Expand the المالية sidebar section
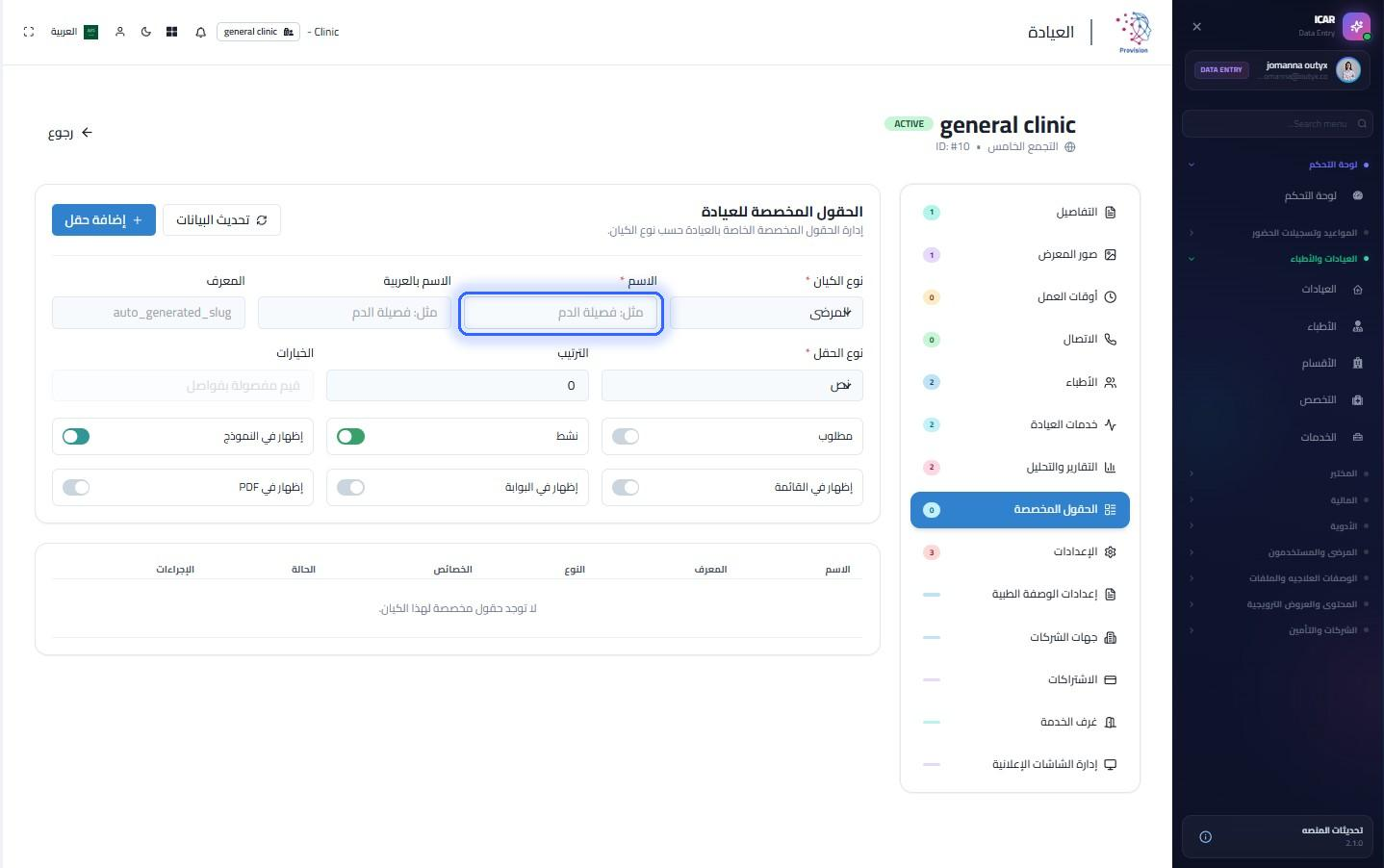The width and height of the screenshot is (1384, 868). click(x=1278, y=499)
